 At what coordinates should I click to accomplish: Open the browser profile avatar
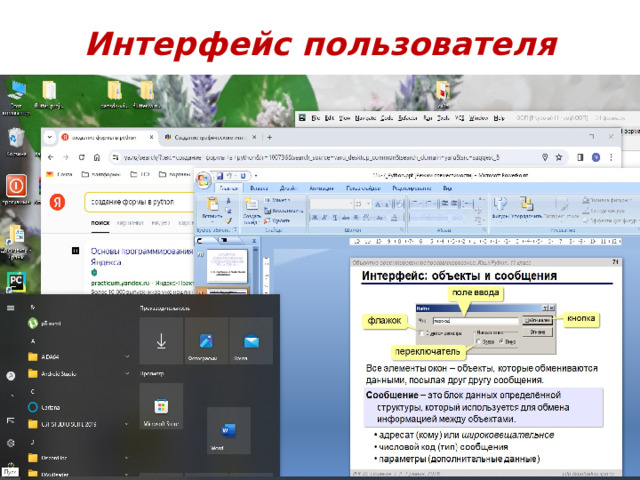596,157
